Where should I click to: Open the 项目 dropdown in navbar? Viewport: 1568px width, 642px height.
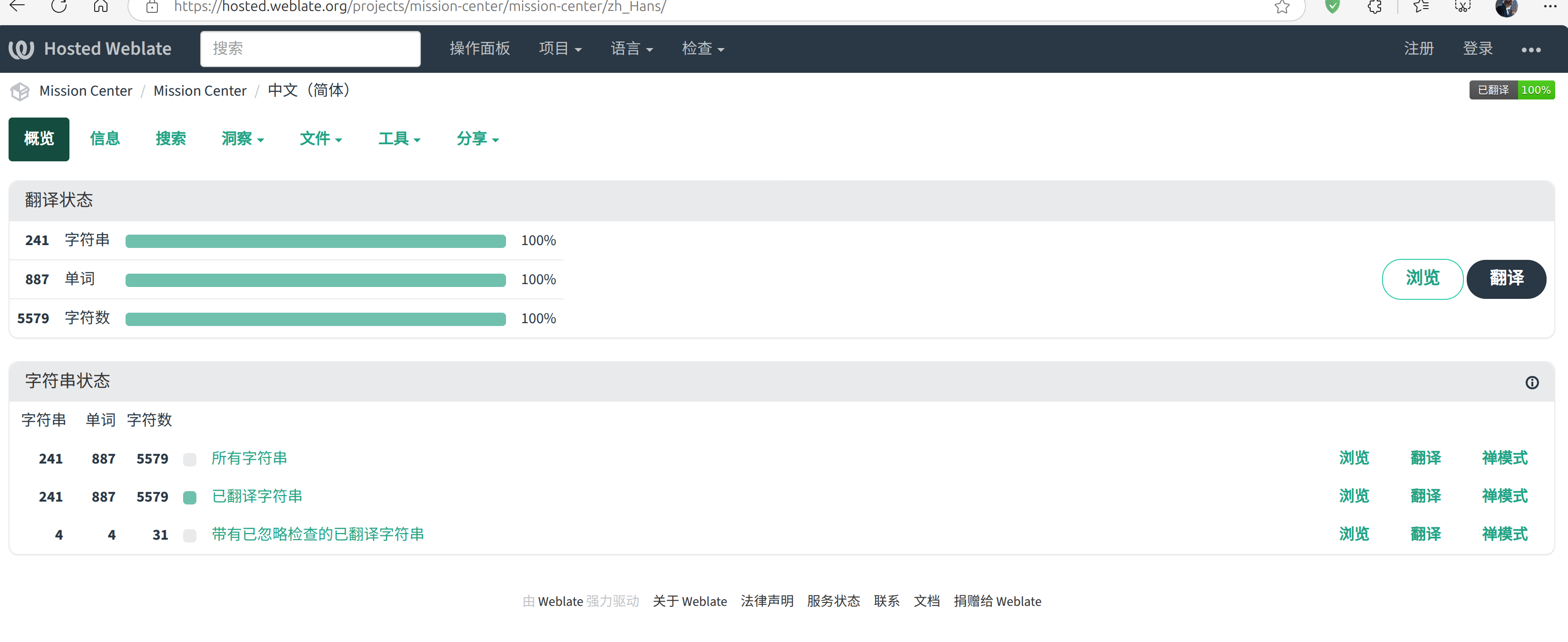tap(560, 49)
